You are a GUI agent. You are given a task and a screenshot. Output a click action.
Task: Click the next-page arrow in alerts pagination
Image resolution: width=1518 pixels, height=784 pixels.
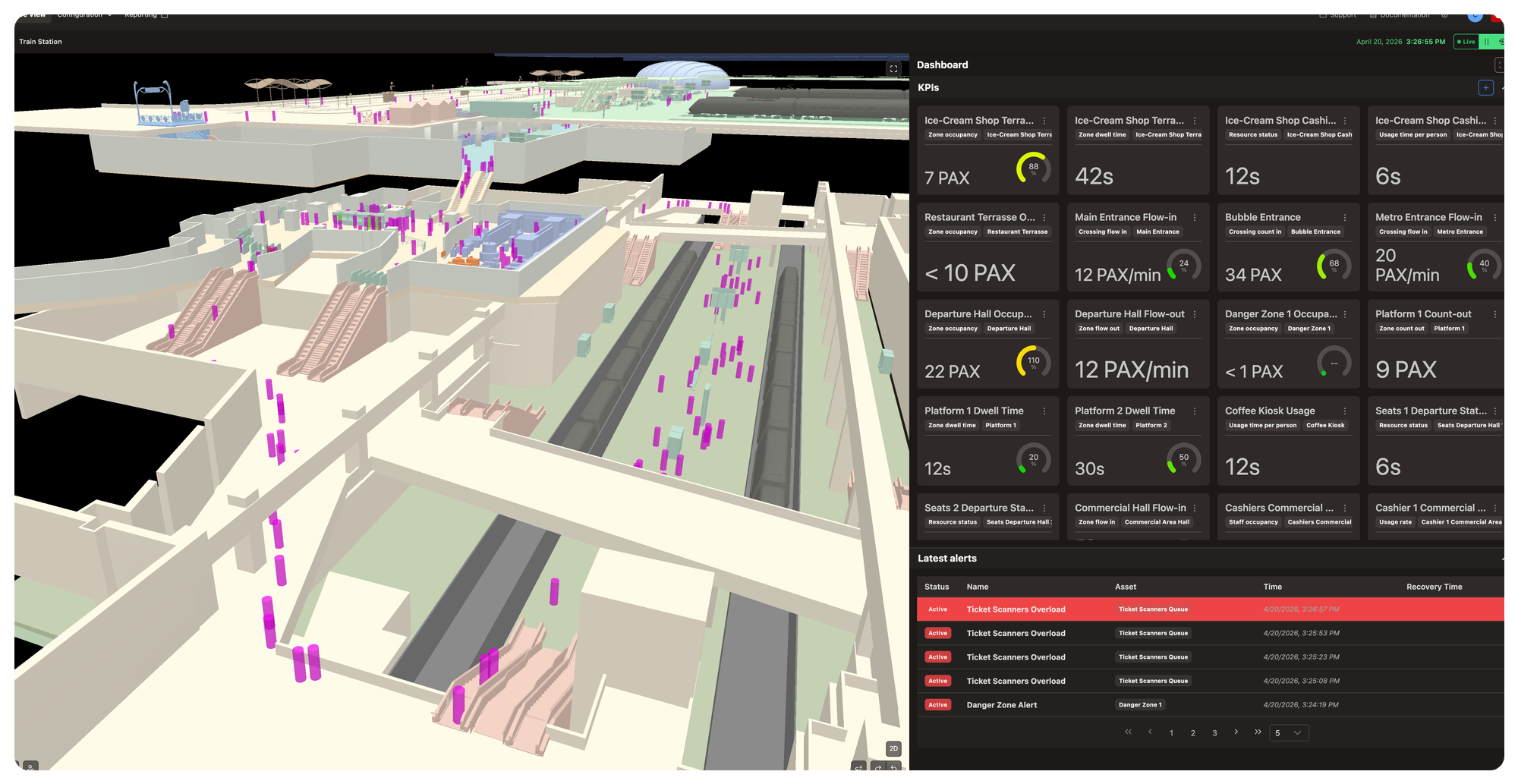[x=1236, y=732]
